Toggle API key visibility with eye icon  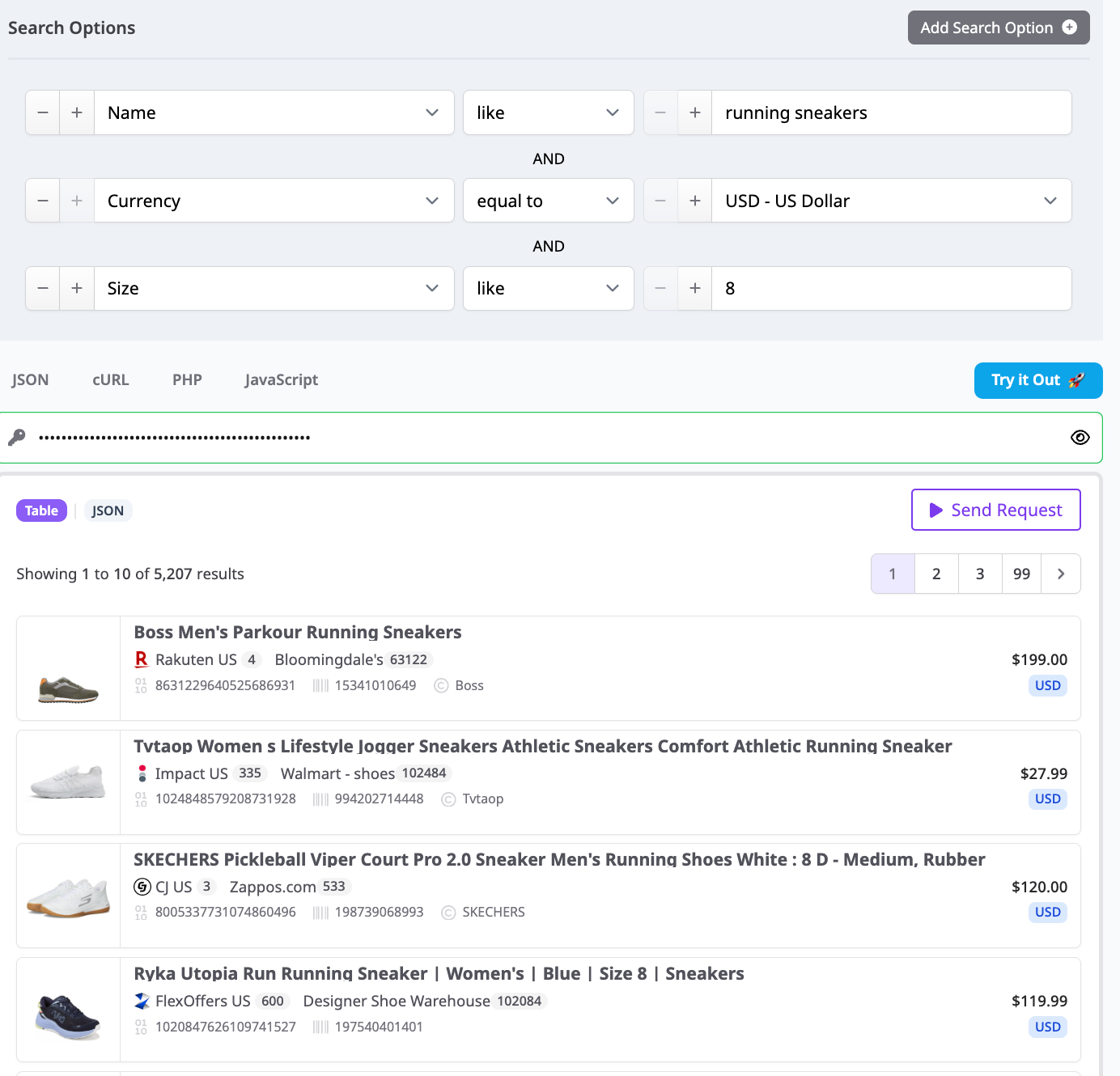pos(1080,438)
